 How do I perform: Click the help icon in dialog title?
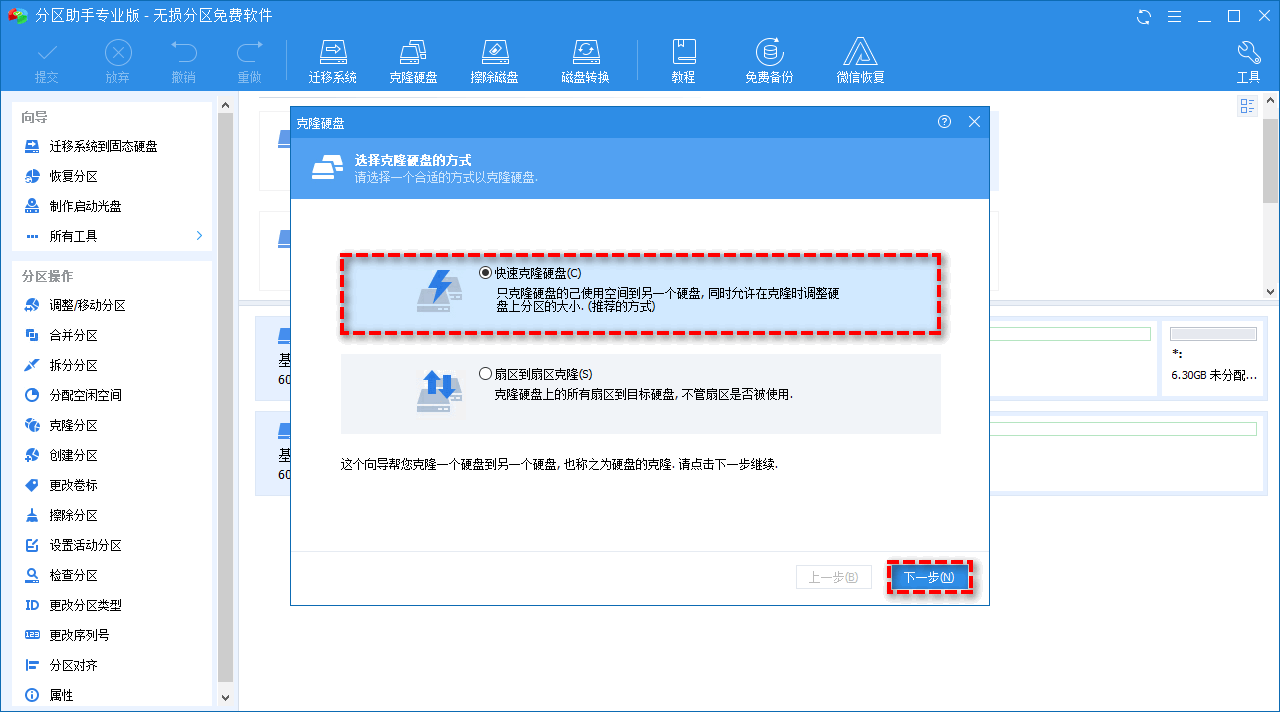coord(944,122)
